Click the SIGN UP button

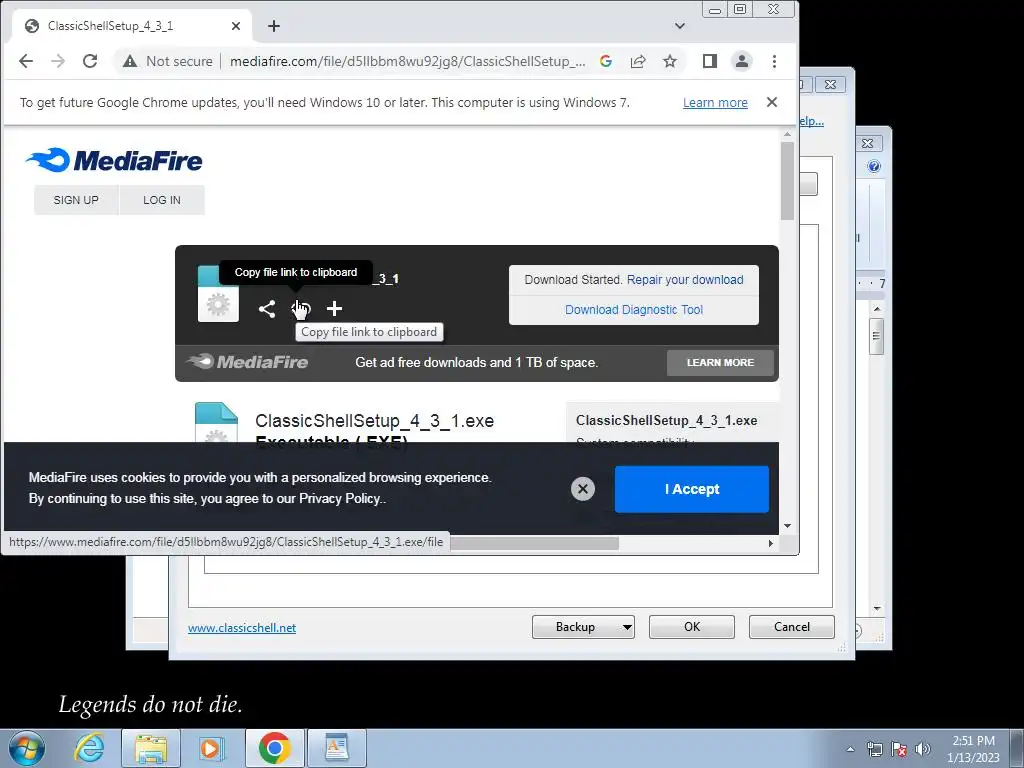(x=76, y=200)
